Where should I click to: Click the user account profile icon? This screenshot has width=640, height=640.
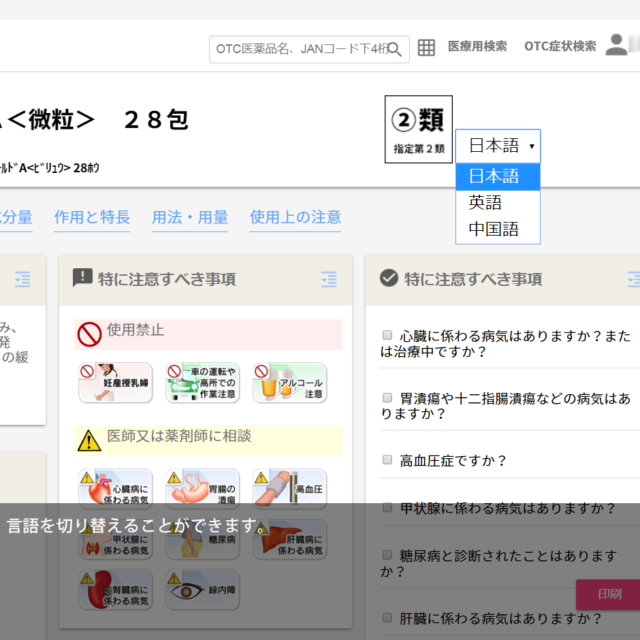click(618, 45)
